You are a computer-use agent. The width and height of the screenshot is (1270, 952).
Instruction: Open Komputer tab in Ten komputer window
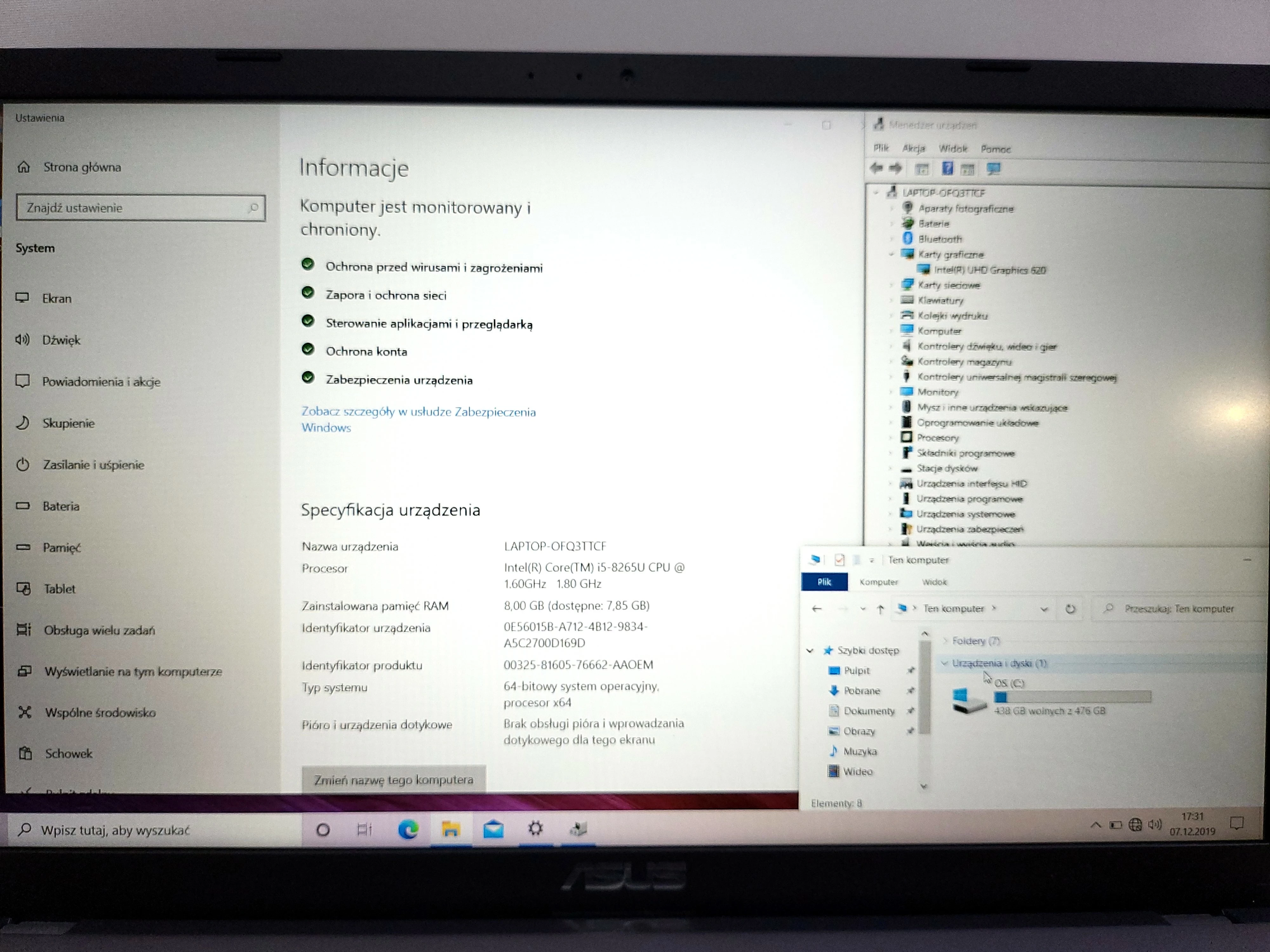[879, 582]
